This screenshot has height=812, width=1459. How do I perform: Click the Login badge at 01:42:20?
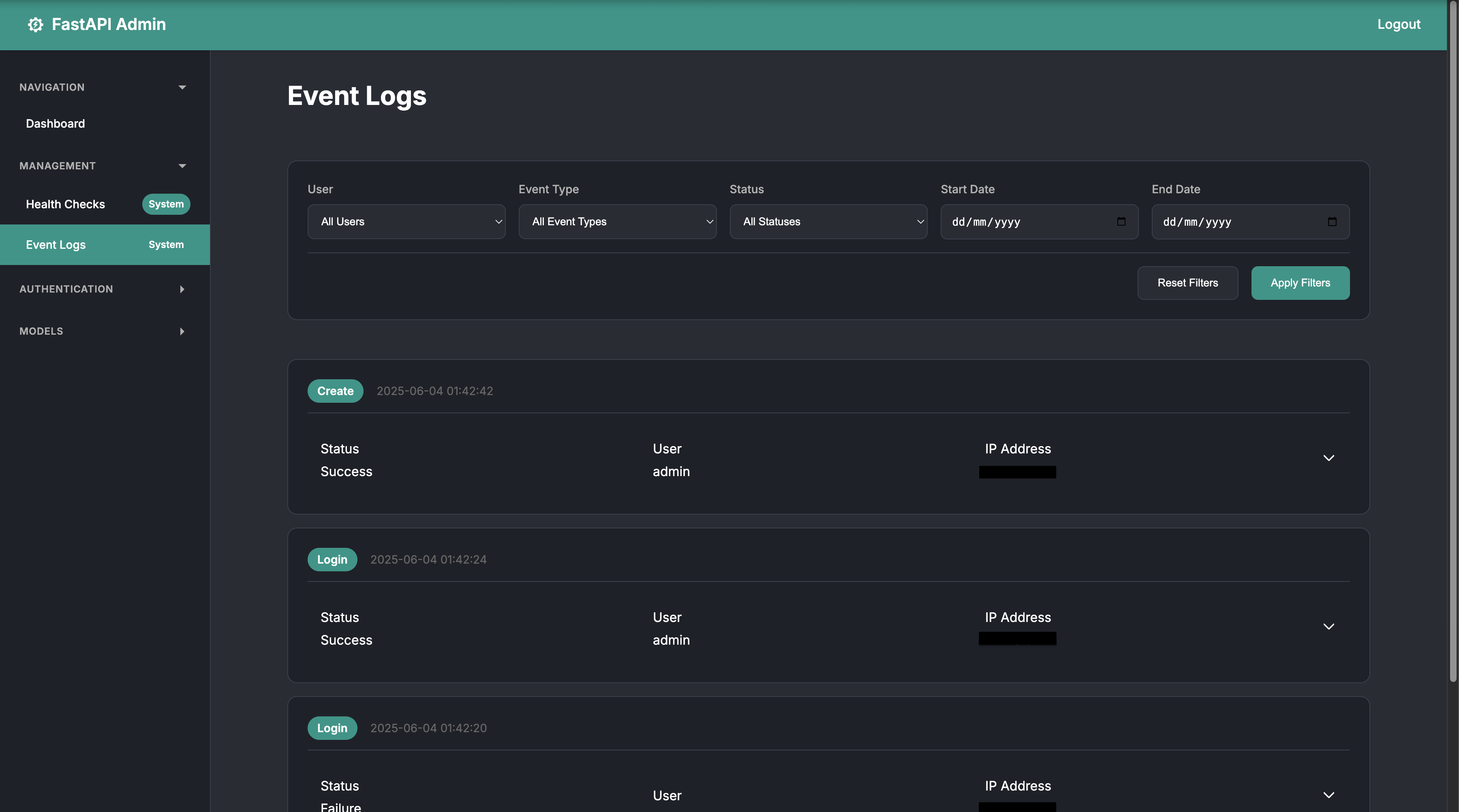[332, 728]
